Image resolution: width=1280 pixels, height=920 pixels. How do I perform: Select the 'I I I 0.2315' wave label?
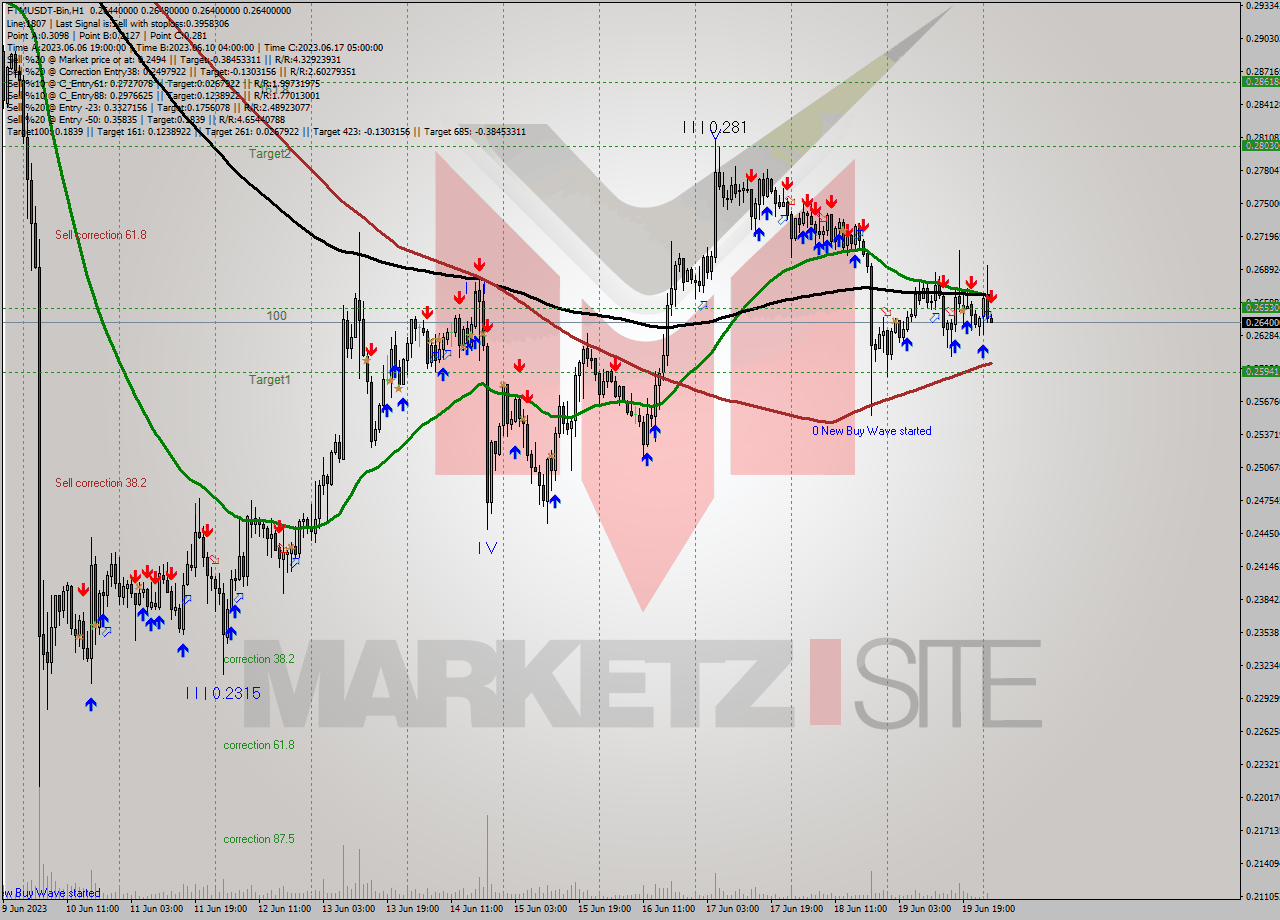tap(223, 693)
